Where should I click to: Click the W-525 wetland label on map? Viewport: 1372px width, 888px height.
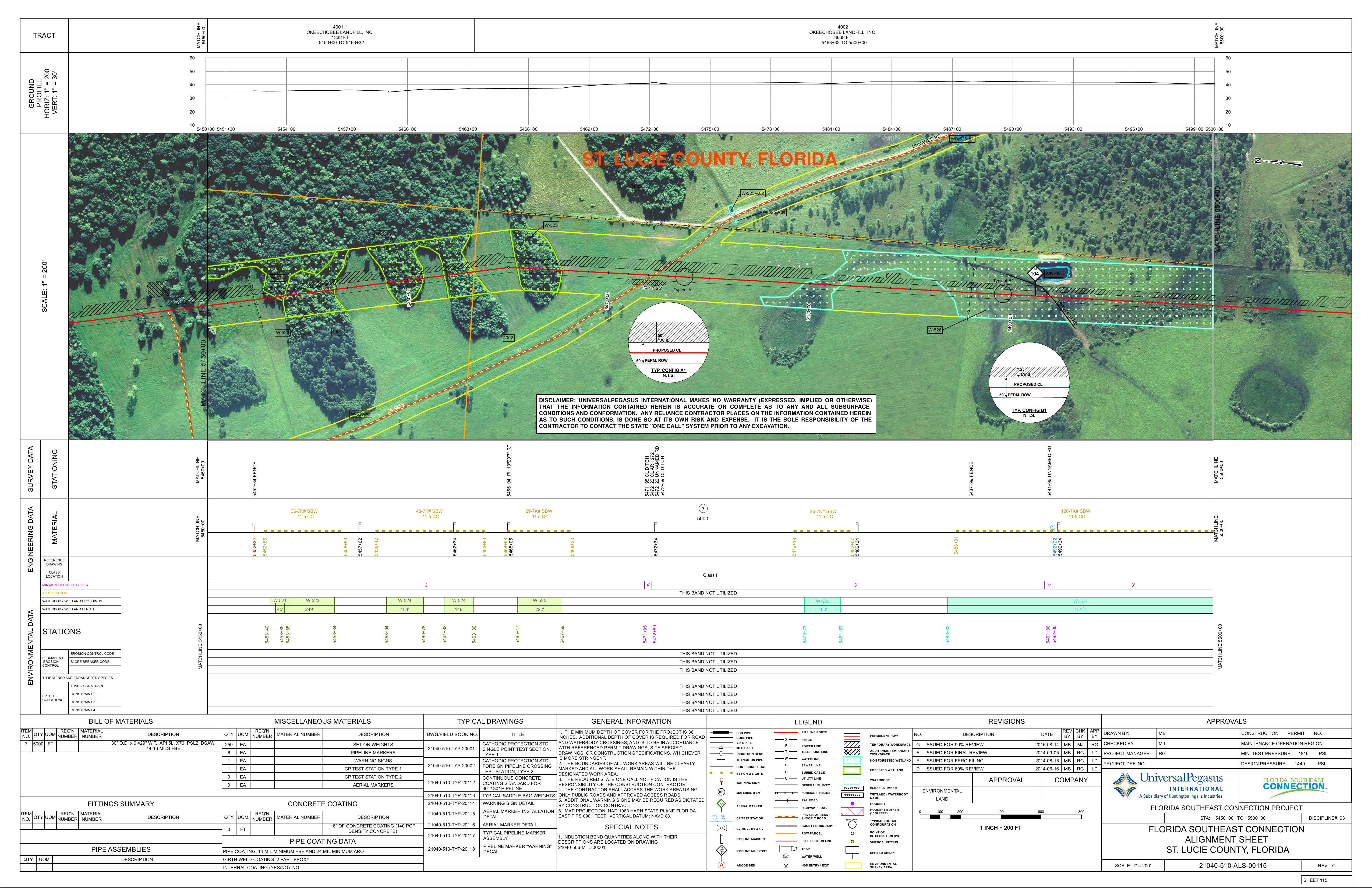point(551,225)
